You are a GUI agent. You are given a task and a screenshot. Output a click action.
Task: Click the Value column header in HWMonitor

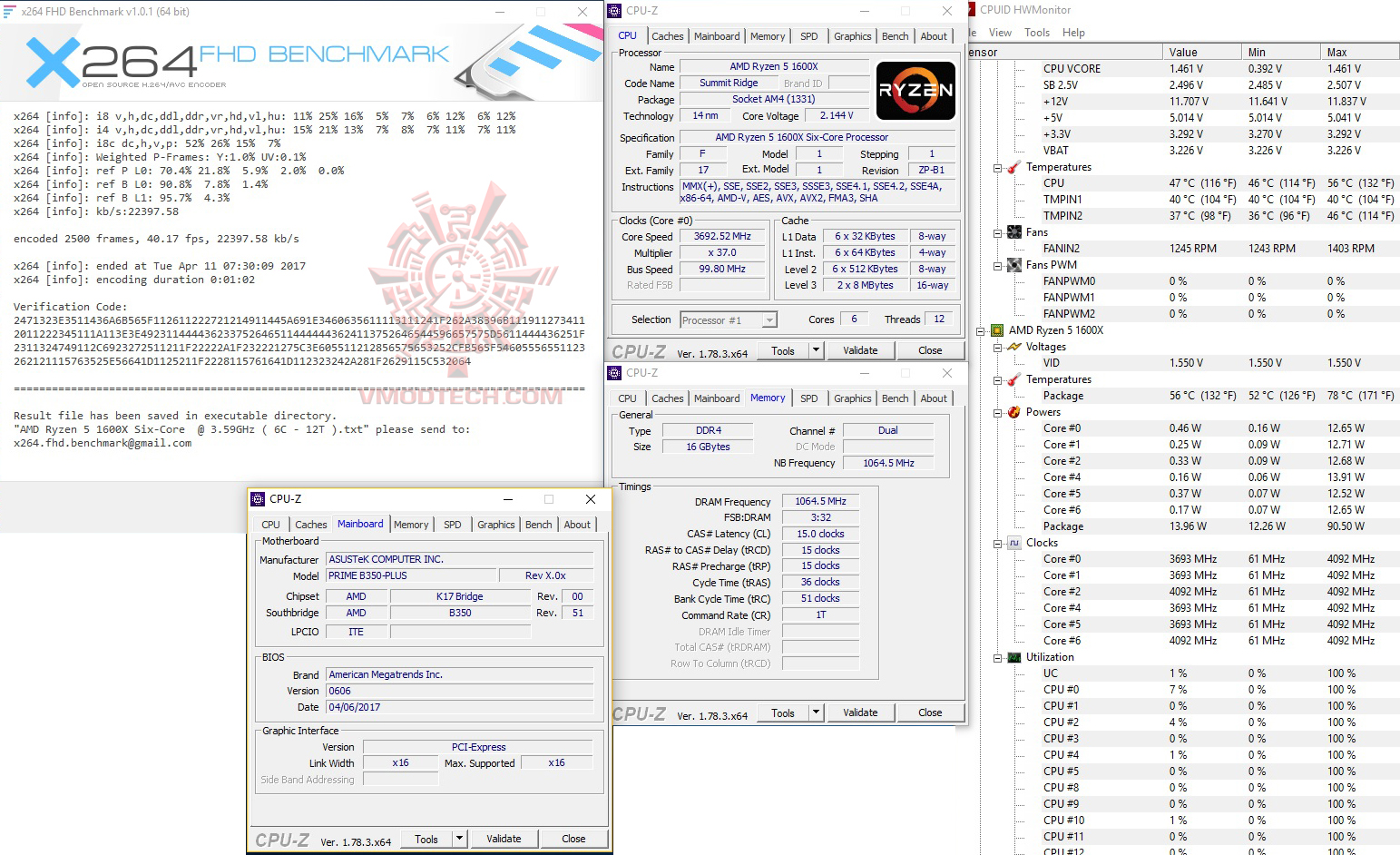click(x=1201, y=51)
